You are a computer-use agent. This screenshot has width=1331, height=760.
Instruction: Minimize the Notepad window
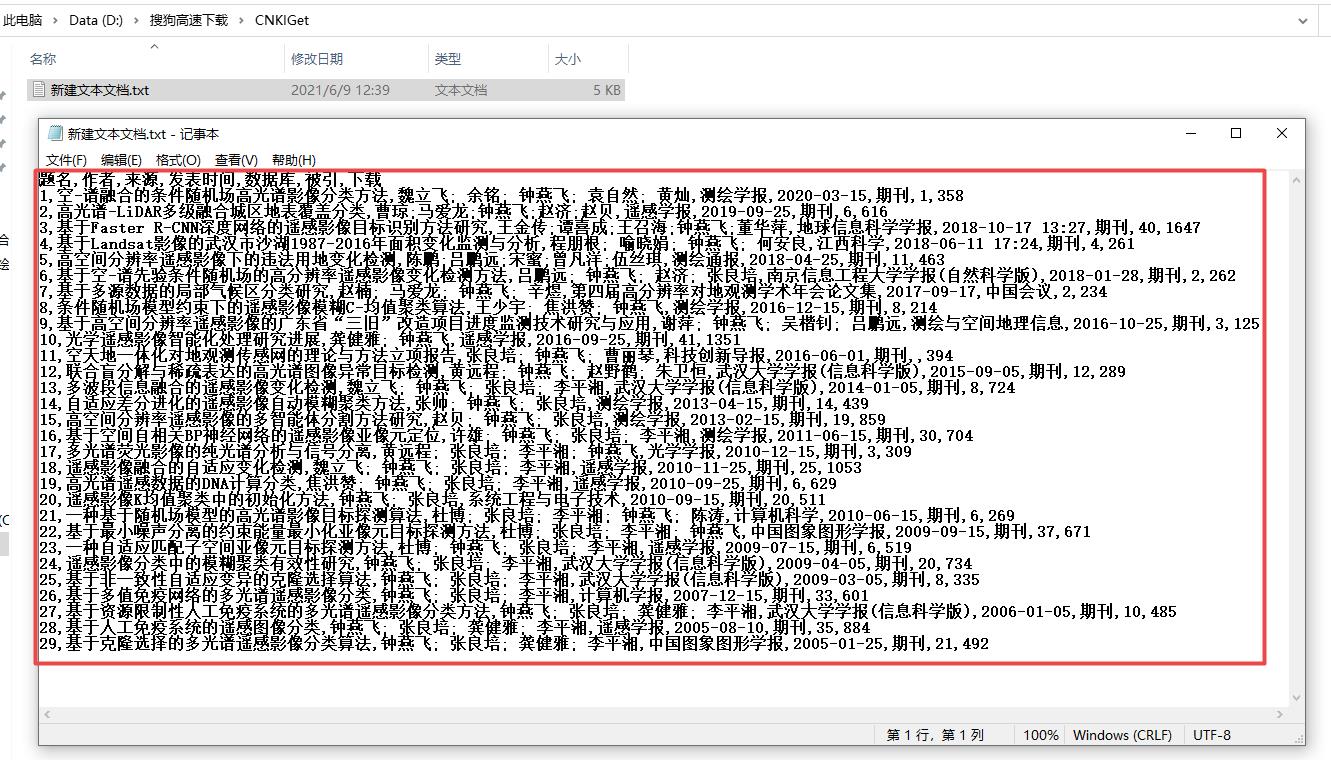(x=1191, y=133)
